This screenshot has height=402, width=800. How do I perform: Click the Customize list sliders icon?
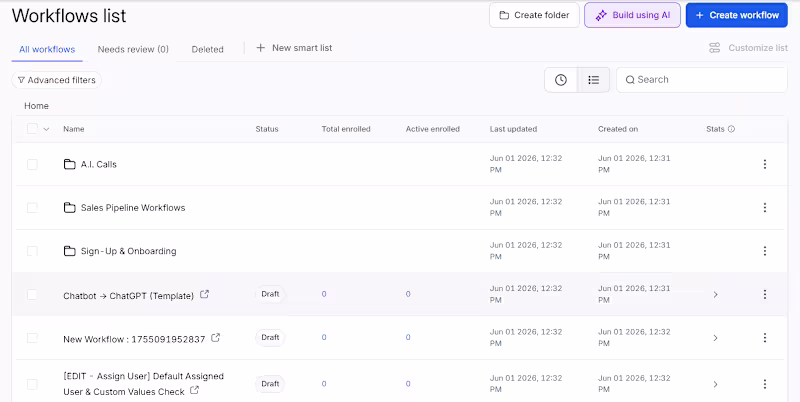tap(715, 48)
